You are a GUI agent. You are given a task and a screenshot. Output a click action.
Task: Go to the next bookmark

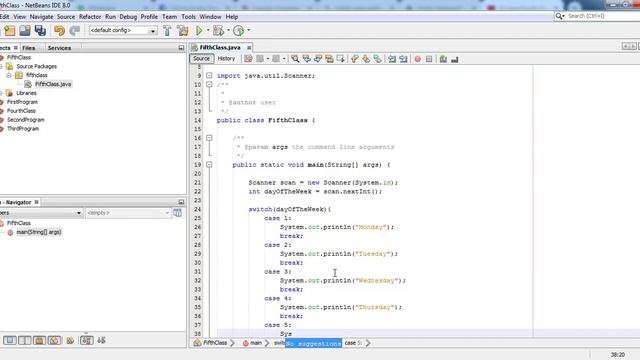(366, 59)
